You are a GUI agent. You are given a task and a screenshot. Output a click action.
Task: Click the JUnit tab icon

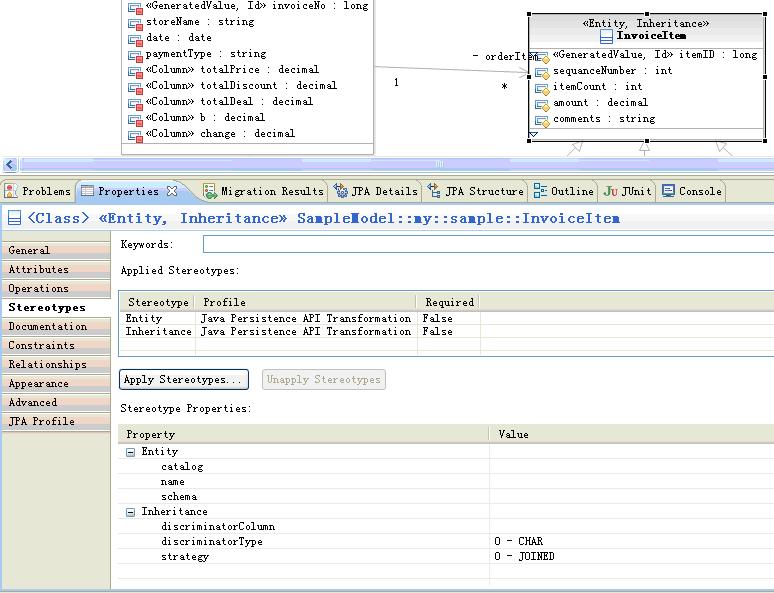pyautogui.click(x=611, y=191)
